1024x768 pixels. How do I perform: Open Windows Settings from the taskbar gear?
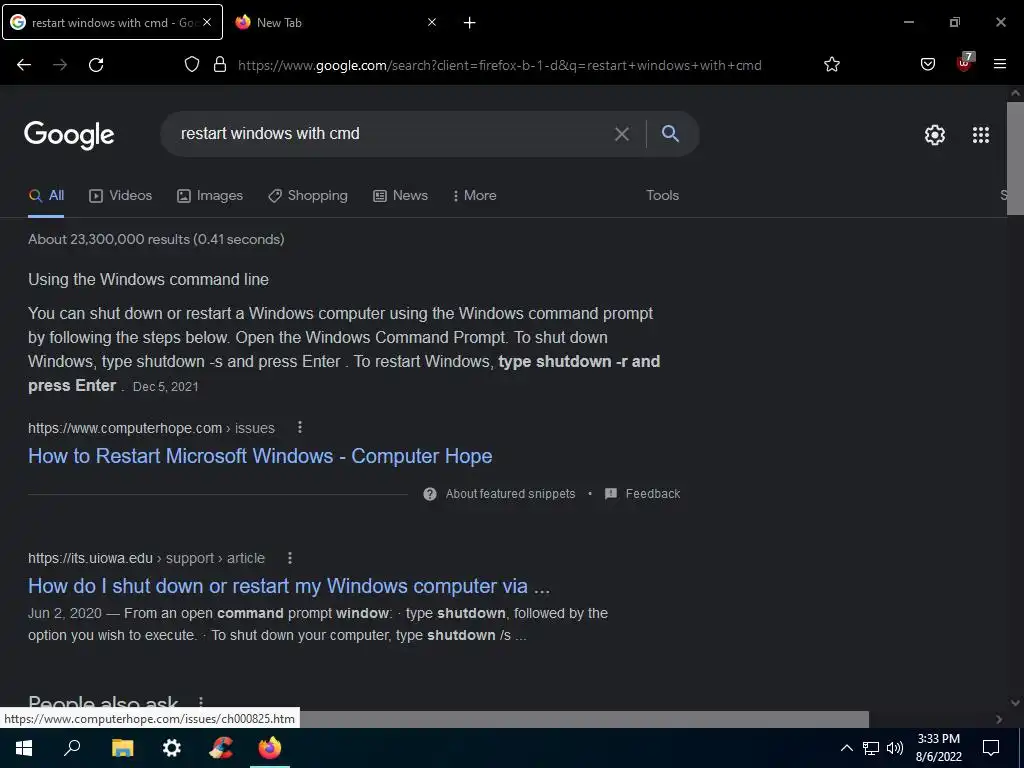(x=172, y=748)
